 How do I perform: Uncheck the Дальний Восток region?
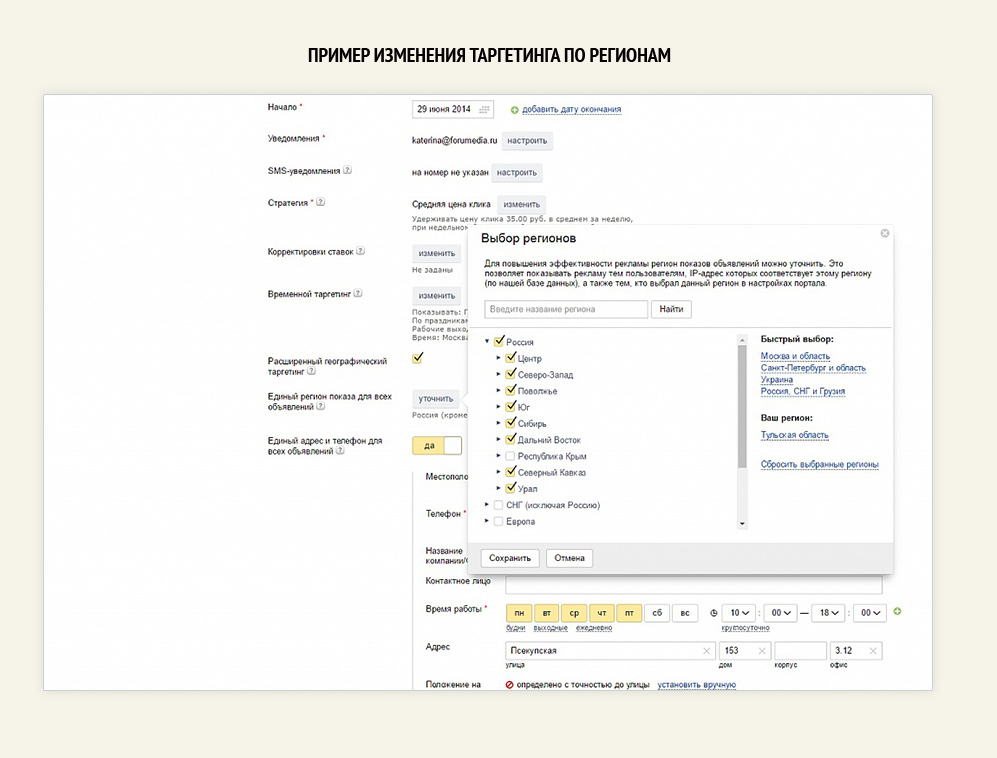pos(511,439)
